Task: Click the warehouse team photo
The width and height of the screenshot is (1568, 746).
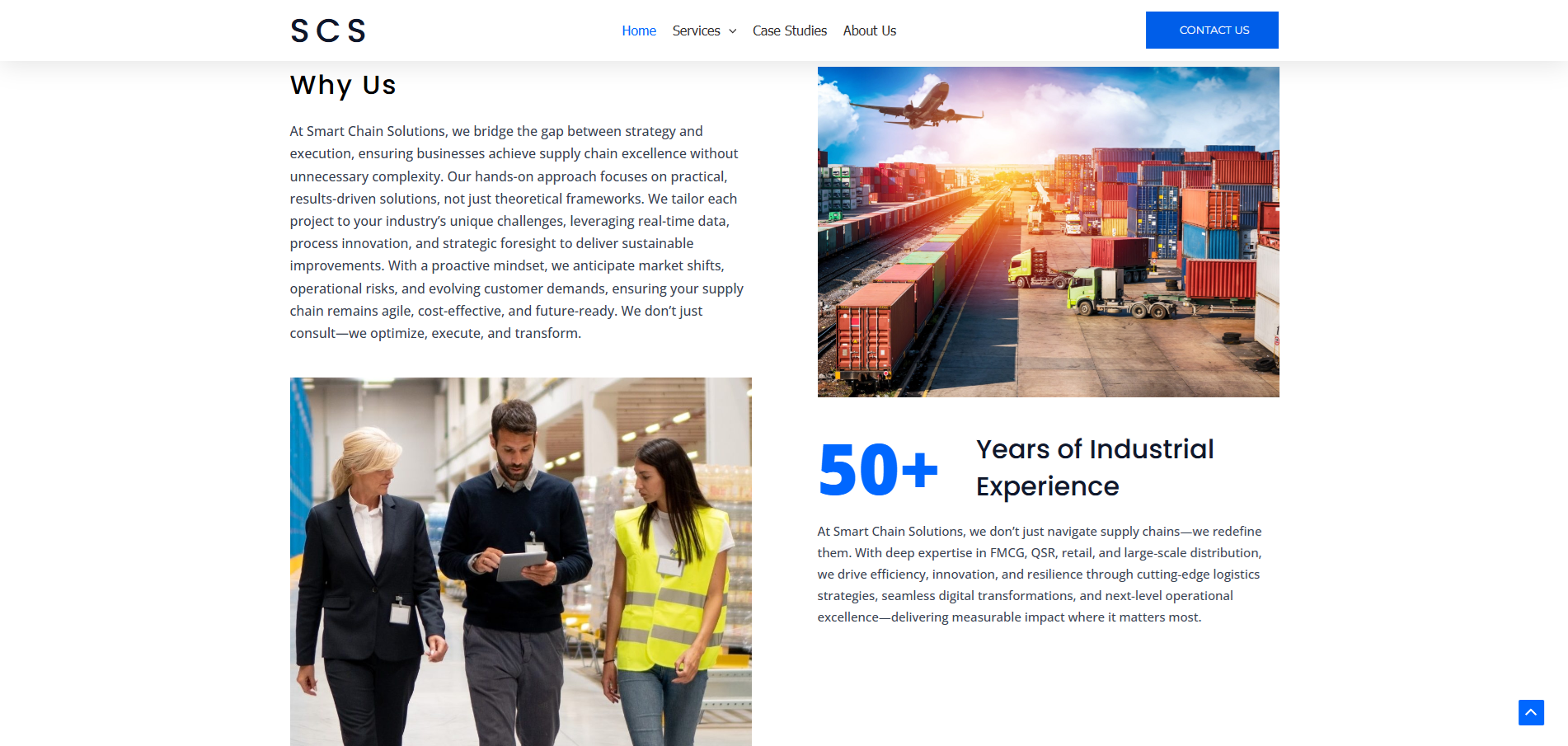Action: tap(520, 561)
